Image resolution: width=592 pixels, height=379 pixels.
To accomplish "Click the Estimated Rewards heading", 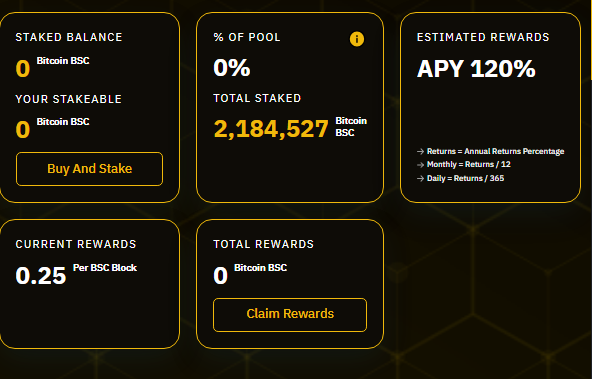I will [x=483, y=37].
